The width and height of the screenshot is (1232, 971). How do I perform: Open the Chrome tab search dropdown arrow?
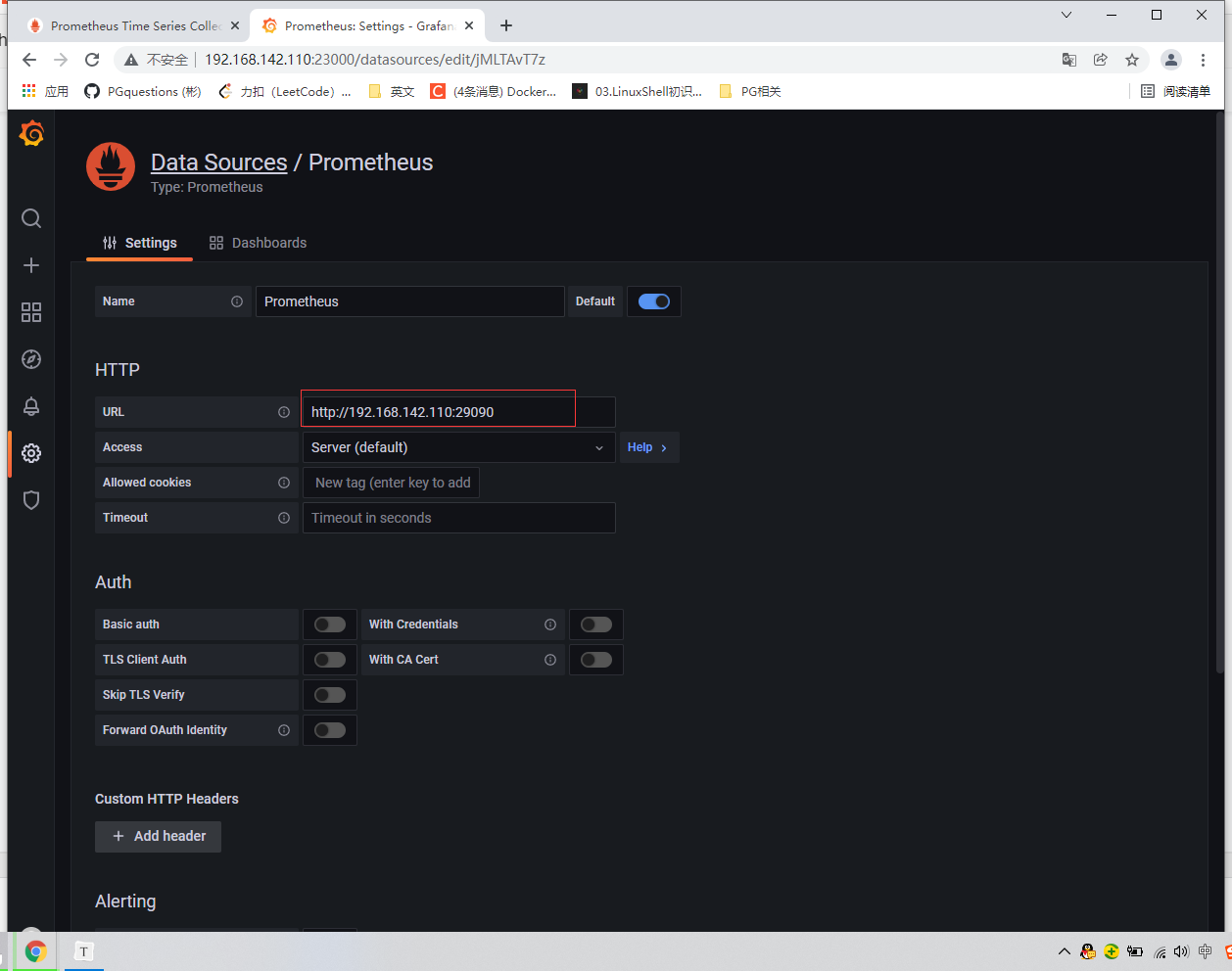[1066, 15]
